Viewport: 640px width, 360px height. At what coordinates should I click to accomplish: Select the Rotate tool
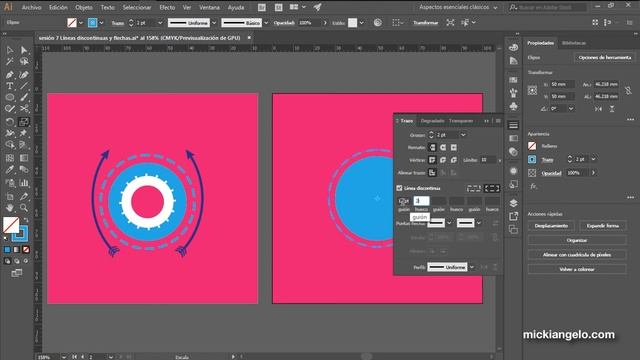click(x=10, y=122)
